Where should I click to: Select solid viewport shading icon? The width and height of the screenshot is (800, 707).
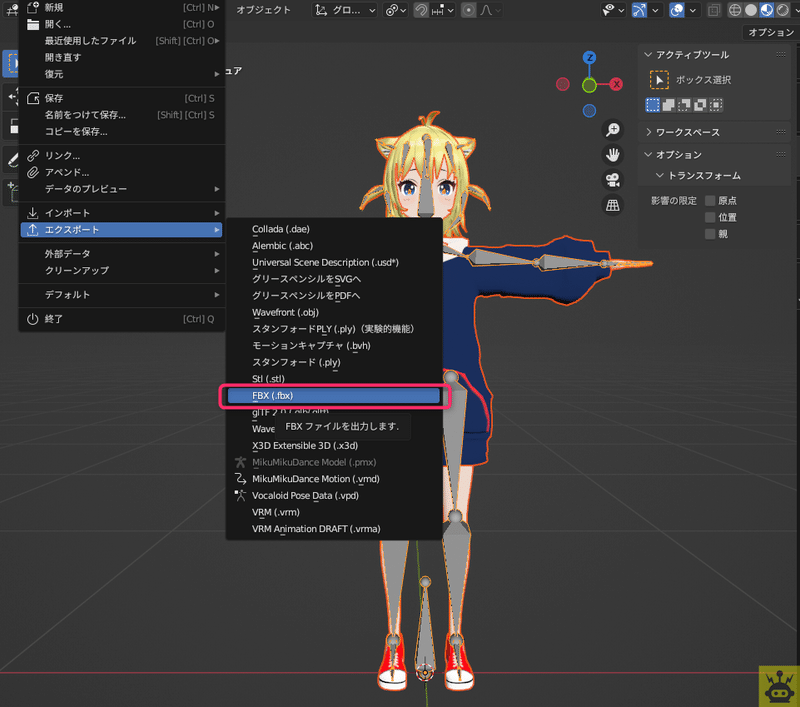coord(751,10)
